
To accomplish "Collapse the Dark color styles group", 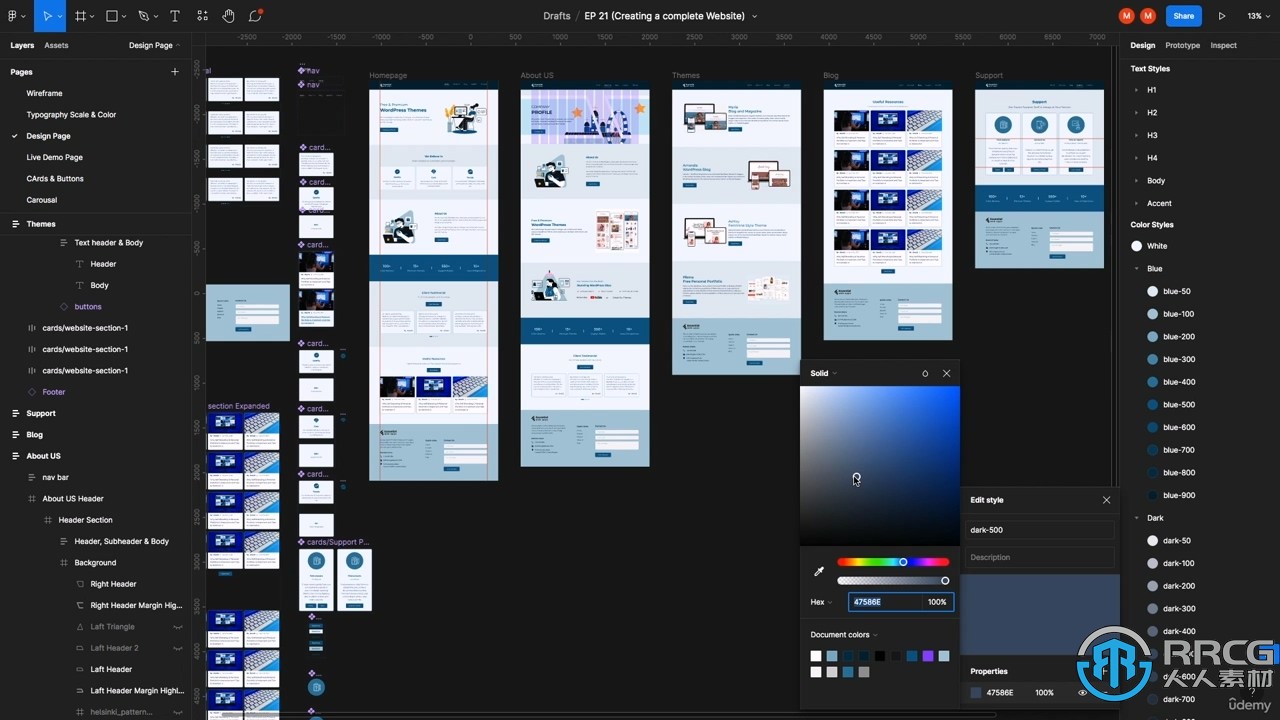I will coord(1137,518).
